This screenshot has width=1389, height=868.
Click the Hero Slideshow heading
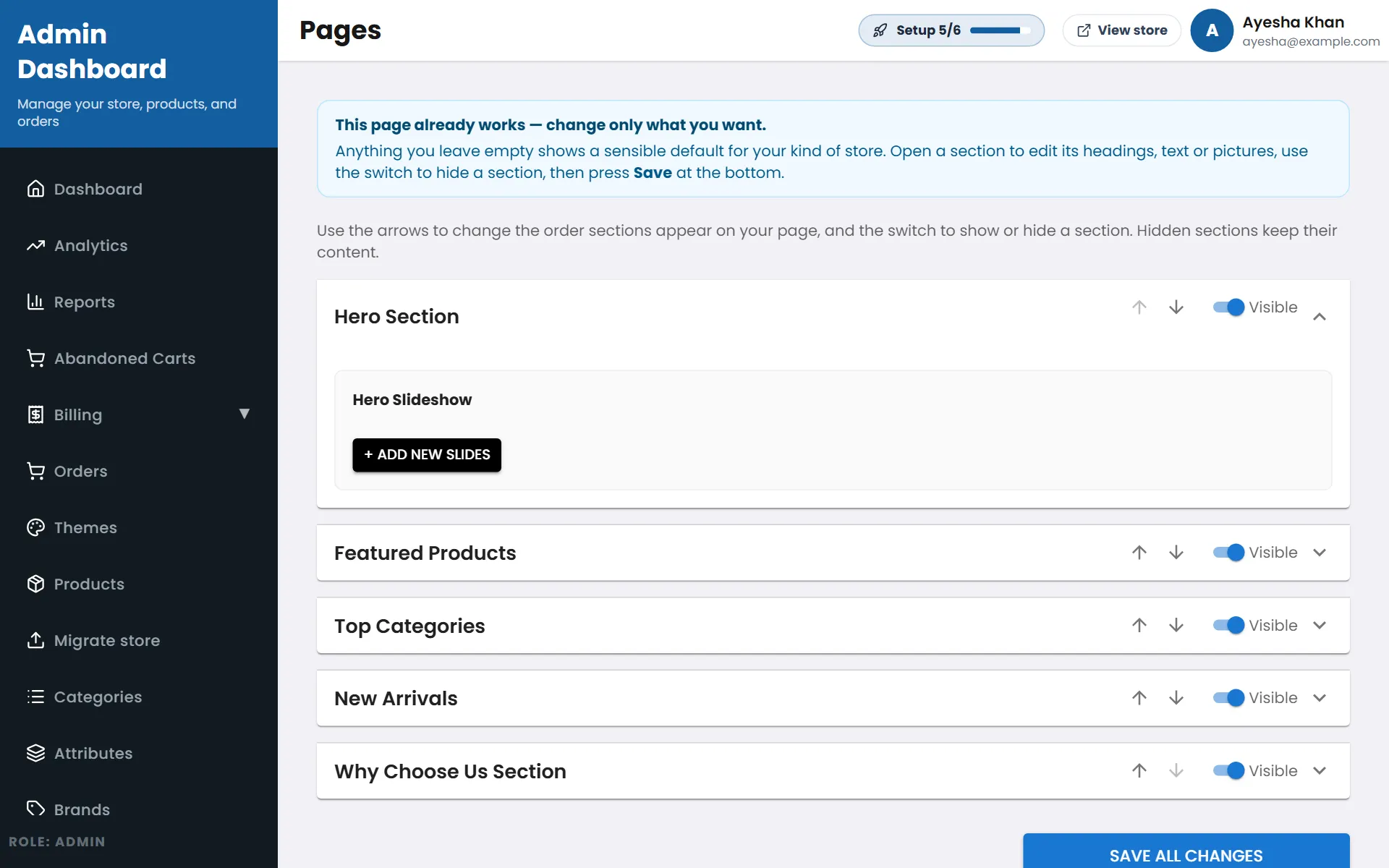[412, 400]
